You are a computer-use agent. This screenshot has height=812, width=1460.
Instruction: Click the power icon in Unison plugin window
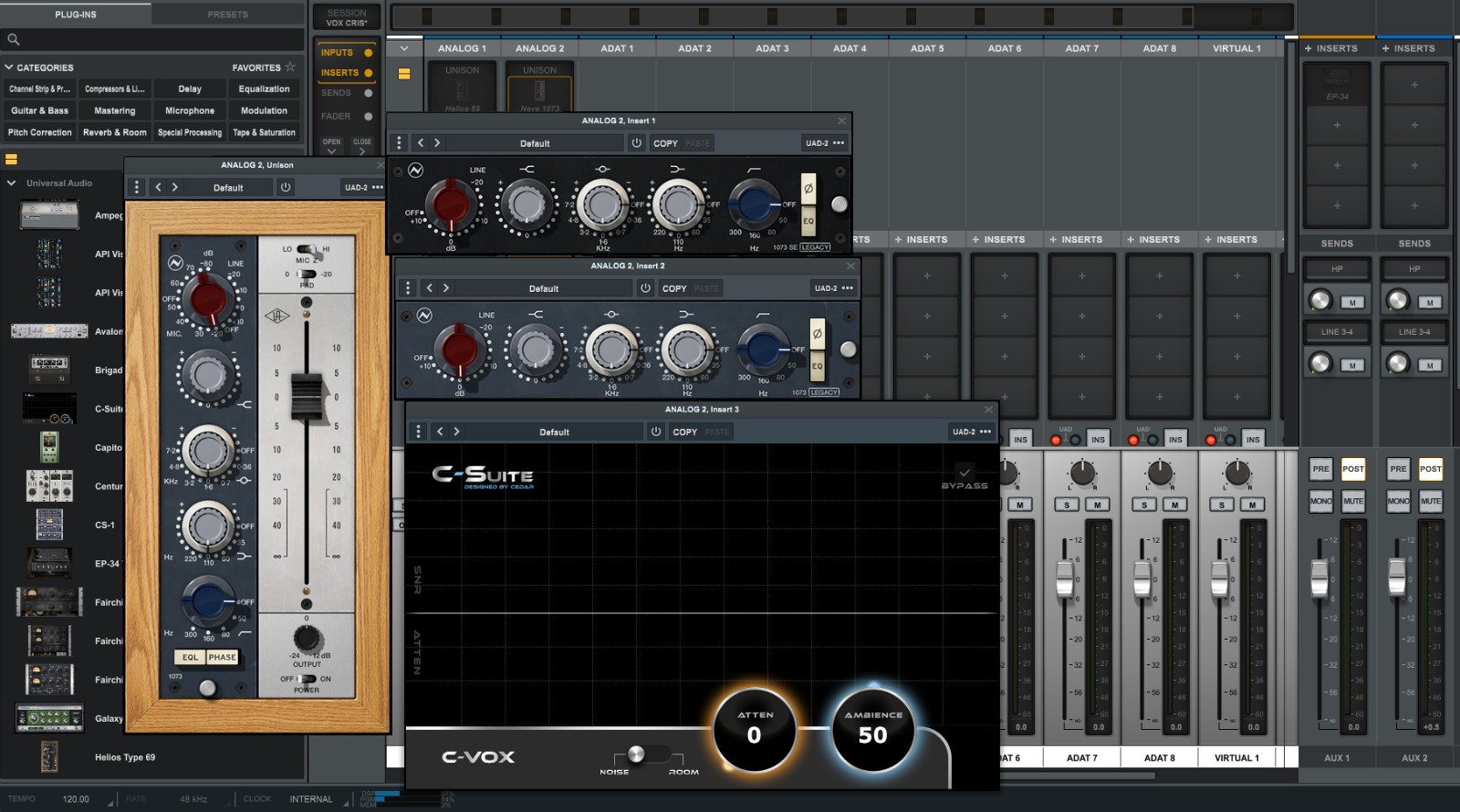click(x=286, y=187)
